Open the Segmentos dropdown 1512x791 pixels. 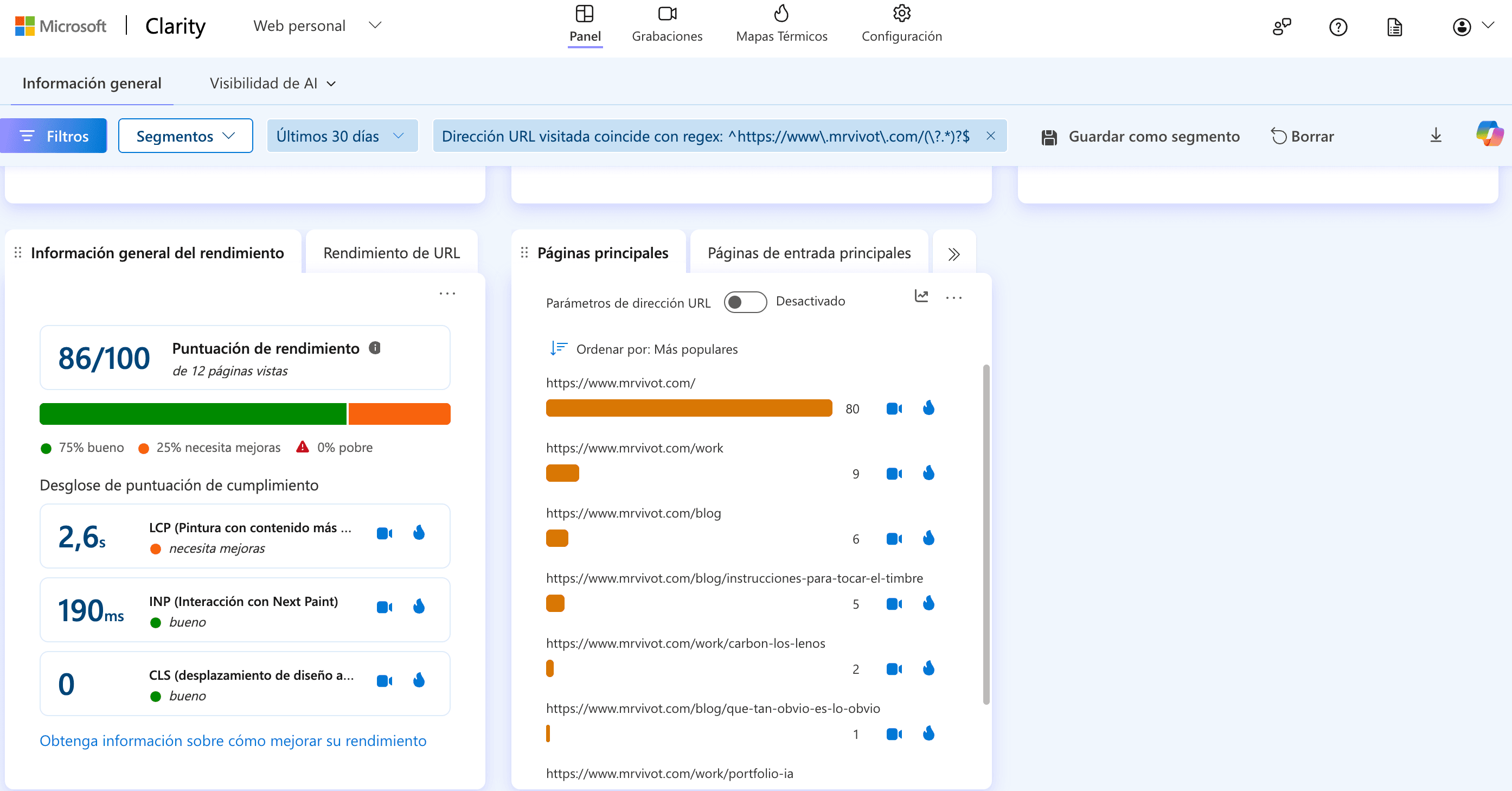point(185,136)
